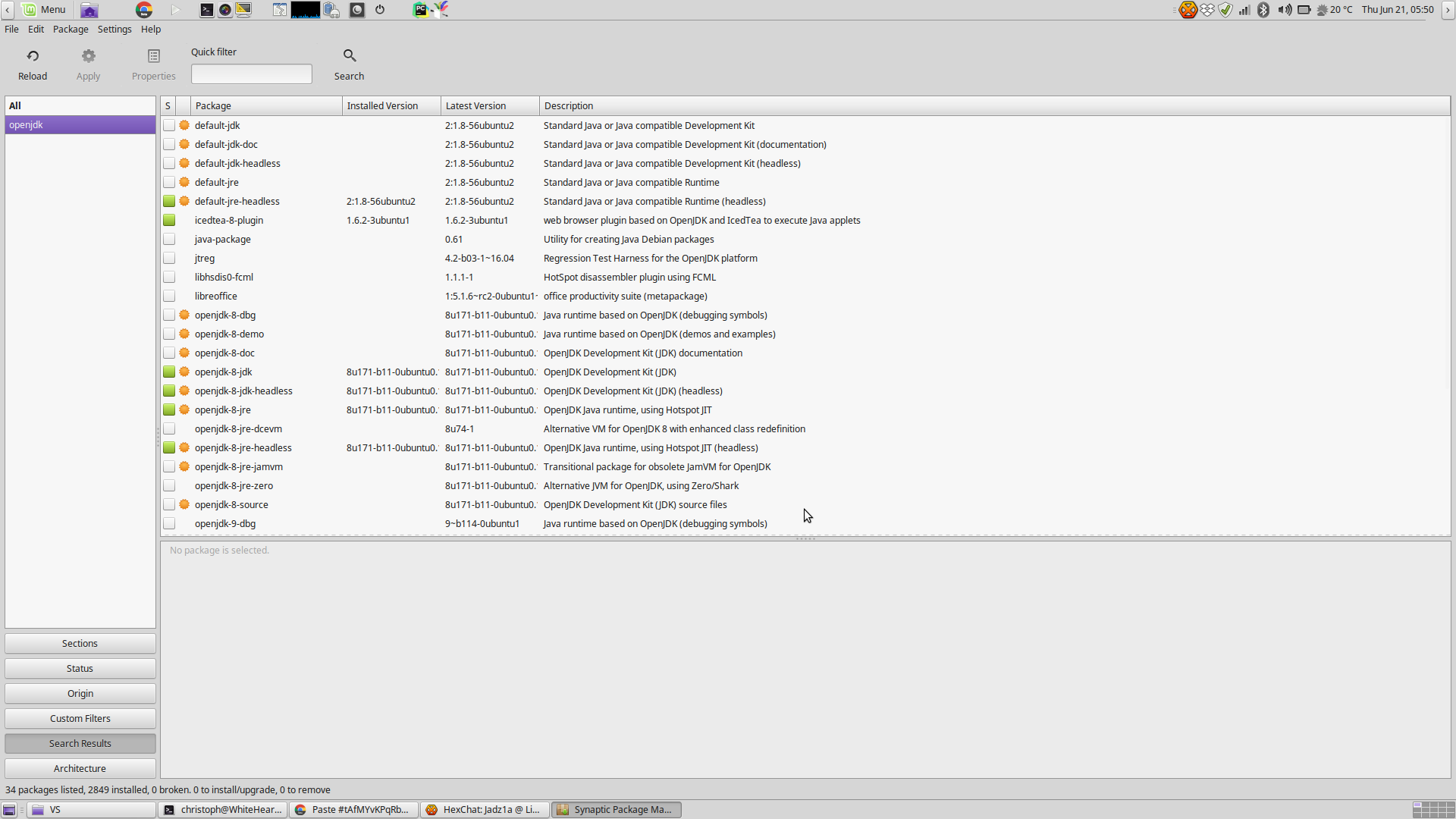Image resolution: width=1456 pixels, height=819 pixels.
Task: Switch to HexChat window in taskbar
Action: pos(485,810)
